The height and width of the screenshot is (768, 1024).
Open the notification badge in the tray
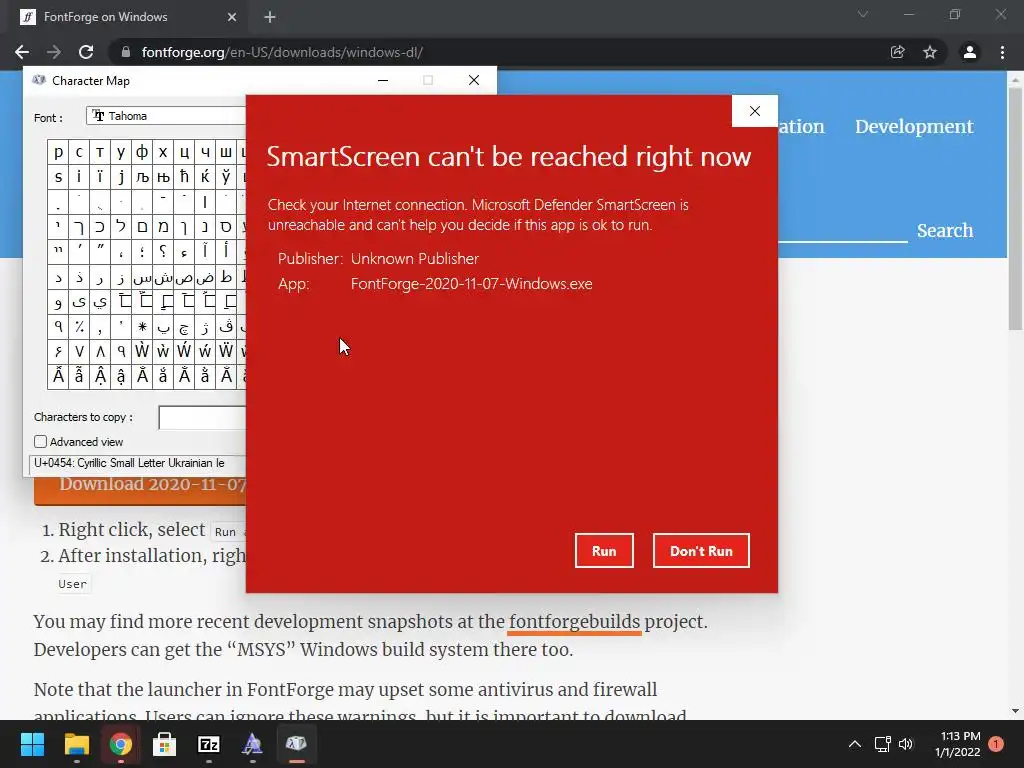coord(996,744)
